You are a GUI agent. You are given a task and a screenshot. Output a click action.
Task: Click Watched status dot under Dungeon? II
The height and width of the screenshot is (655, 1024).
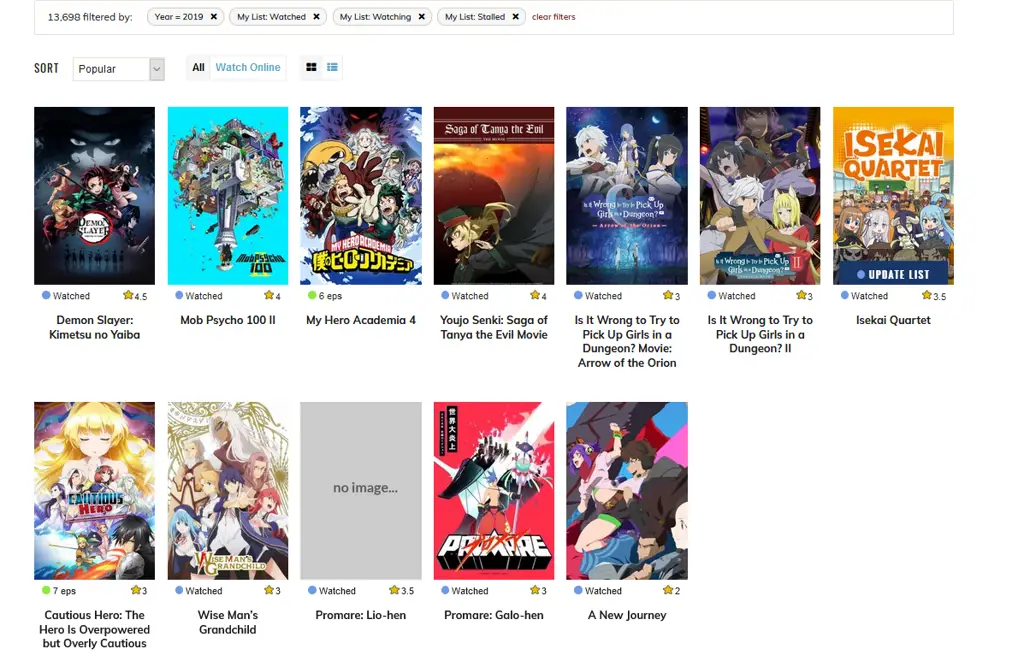tap(712, 295)
